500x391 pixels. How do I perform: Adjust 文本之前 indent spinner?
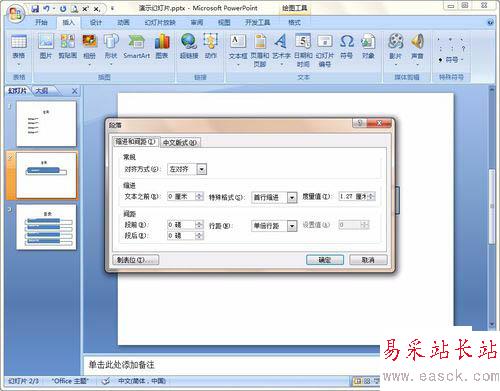click(x=199, y=197)
